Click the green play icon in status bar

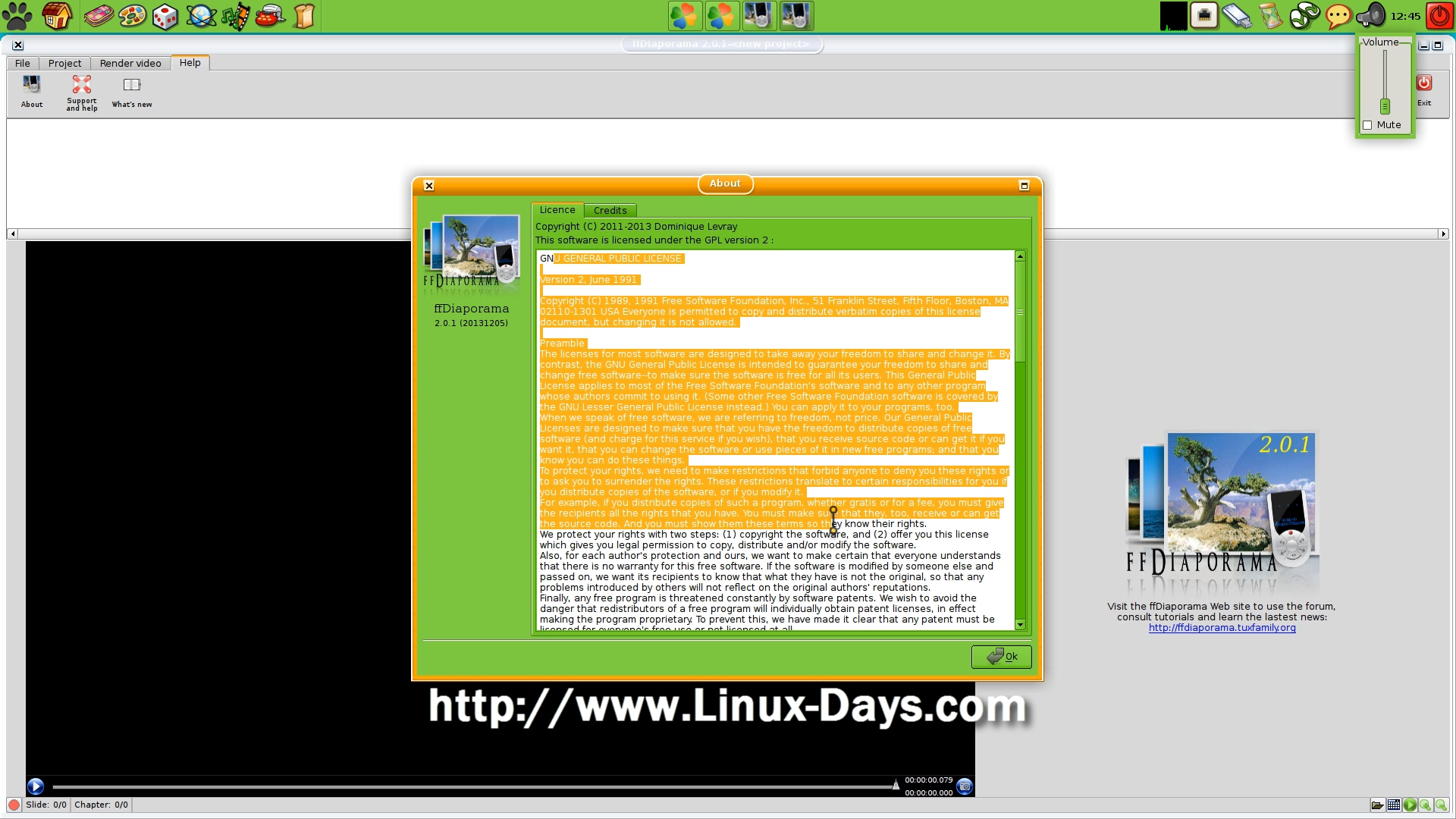(1410, 805)
